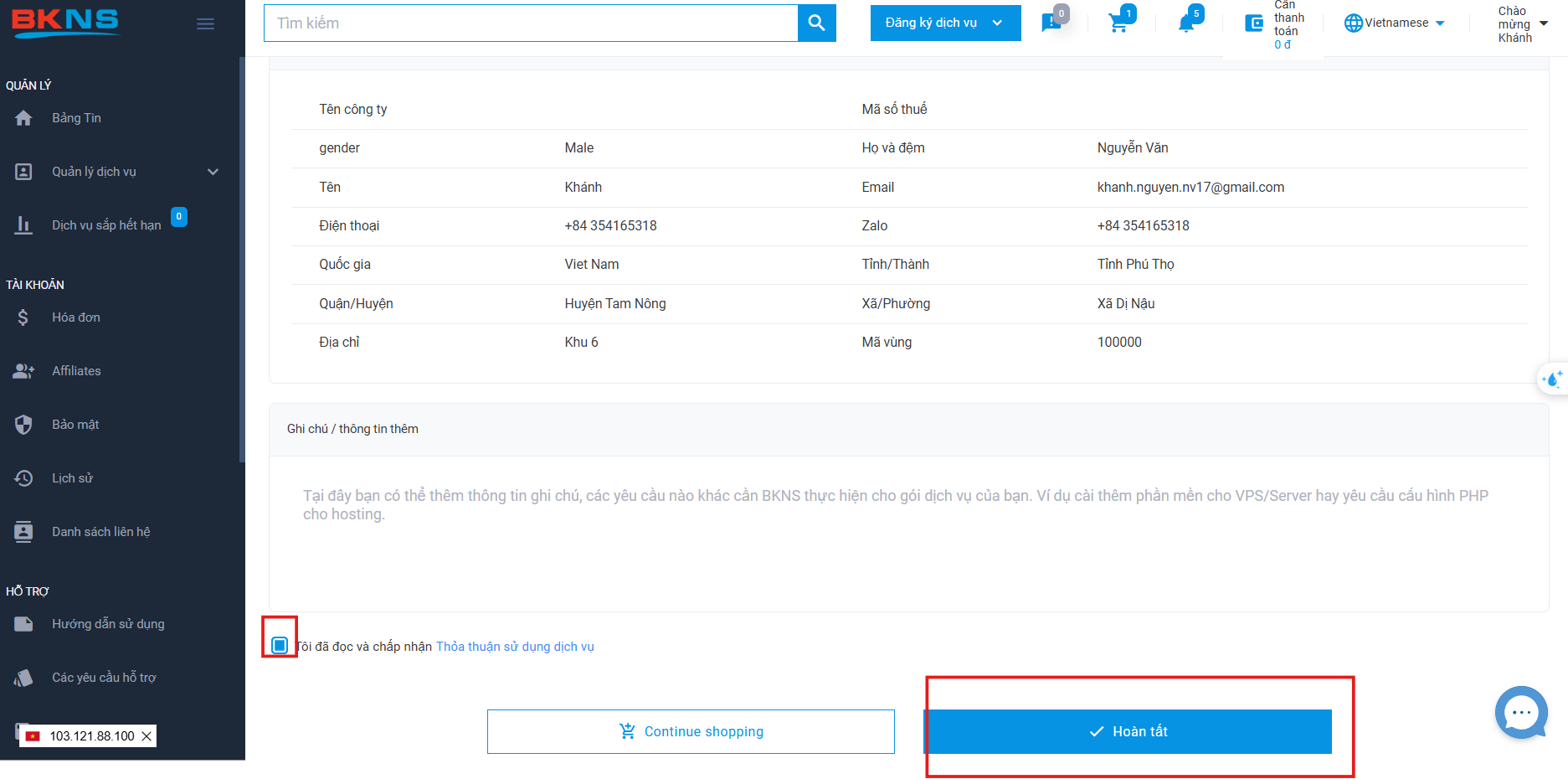Click the BKNS logo

pos(65,23)
